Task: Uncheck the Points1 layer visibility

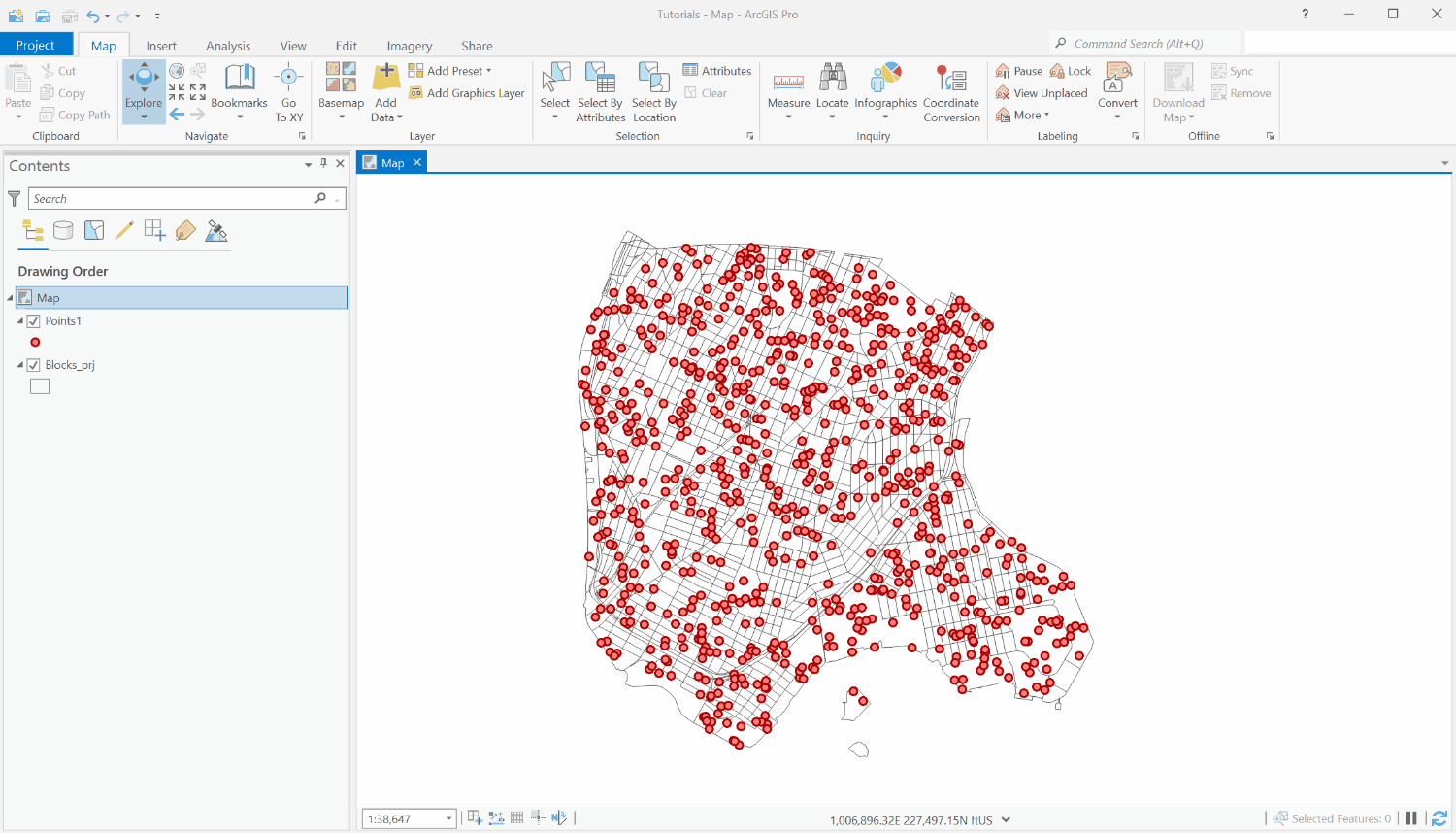Action: point(33,320)
